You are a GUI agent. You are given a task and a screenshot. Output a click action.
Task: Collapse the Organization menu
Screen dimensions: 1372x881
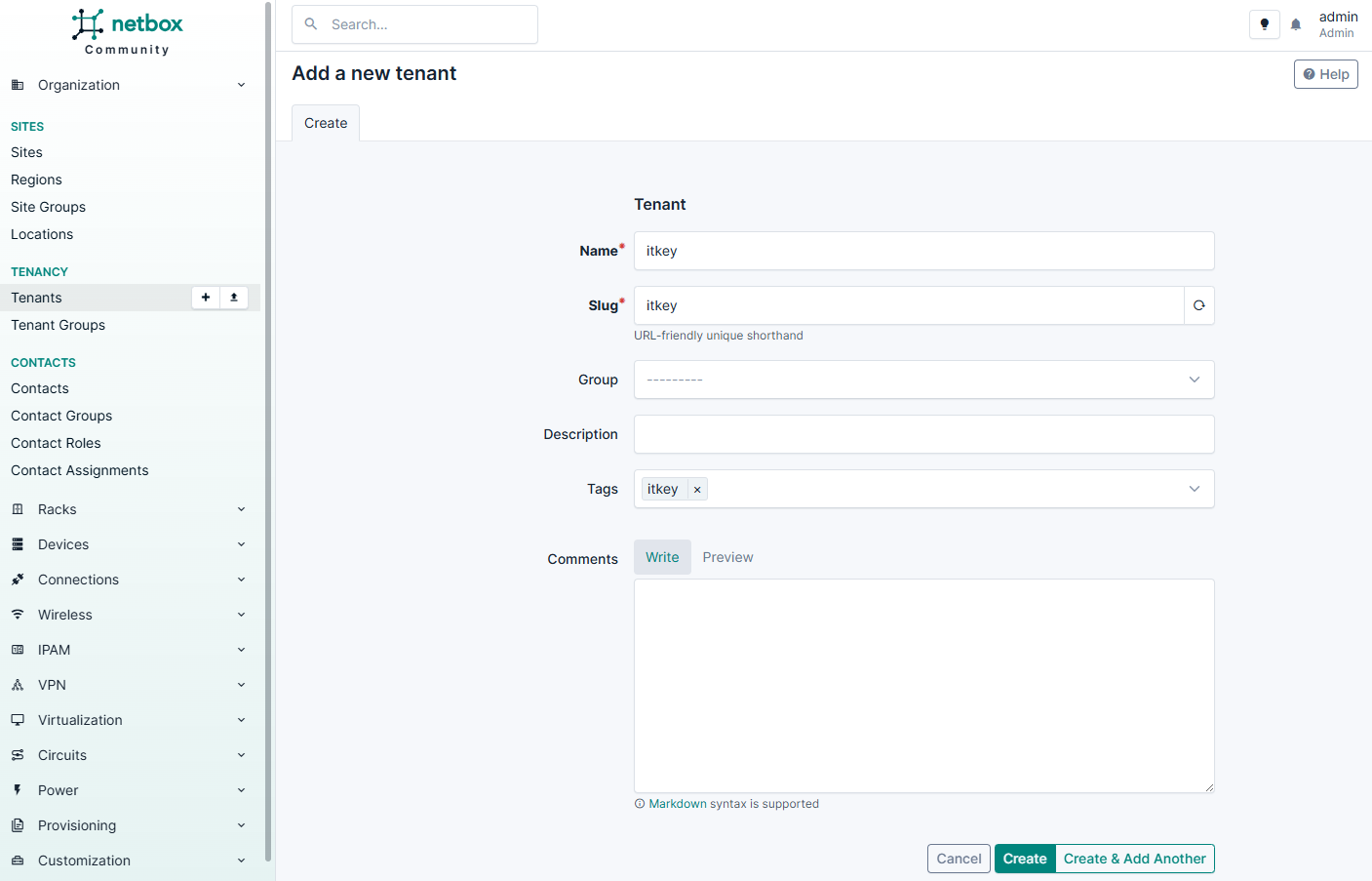pyautogui.click(x=128, y=85)
